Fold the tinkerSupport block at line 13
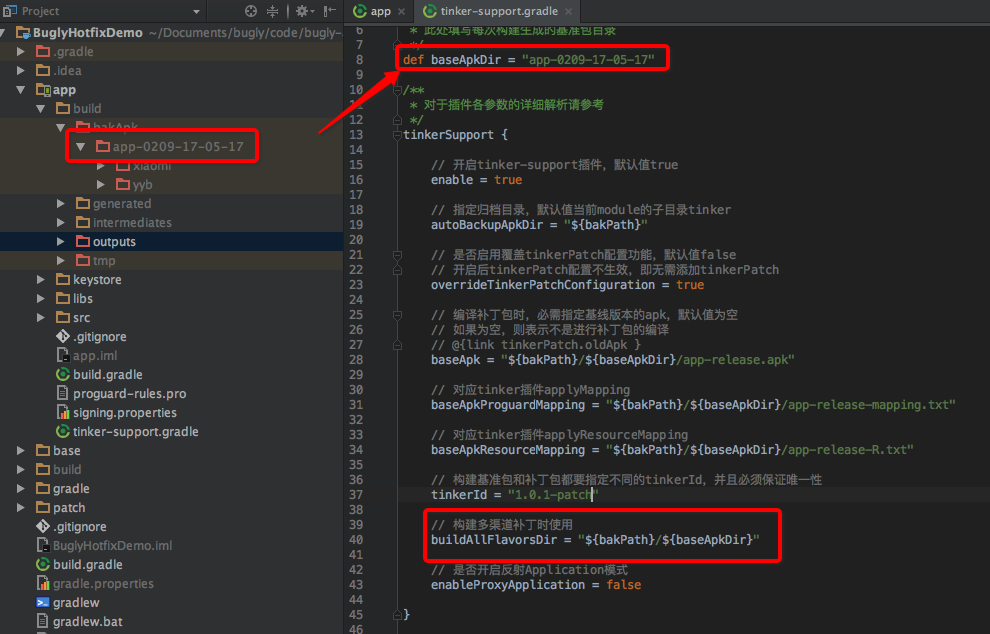990x634 pixels. pos(397,135)
